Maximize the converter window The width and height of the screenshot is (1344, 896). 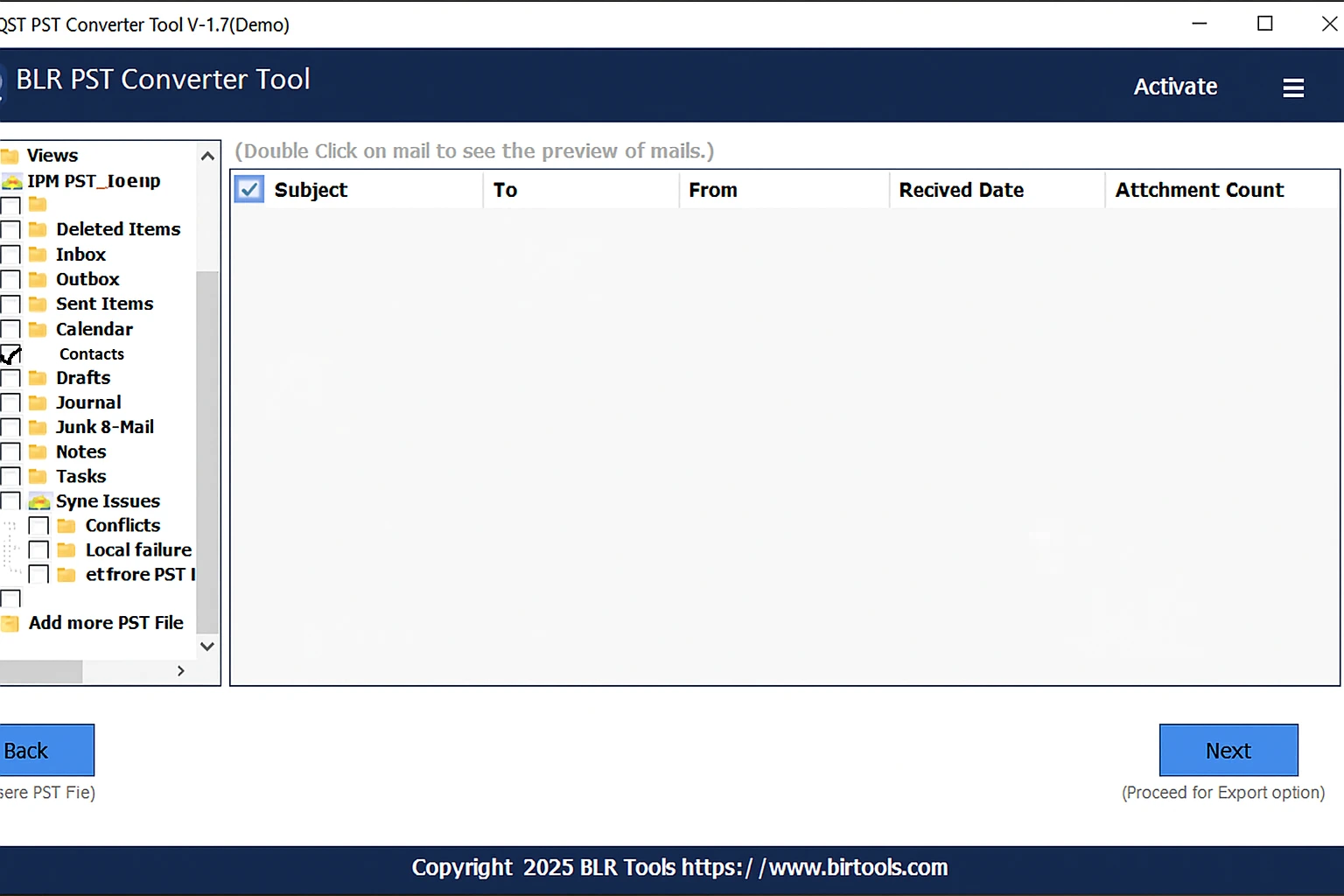(x=1265, y=24)
